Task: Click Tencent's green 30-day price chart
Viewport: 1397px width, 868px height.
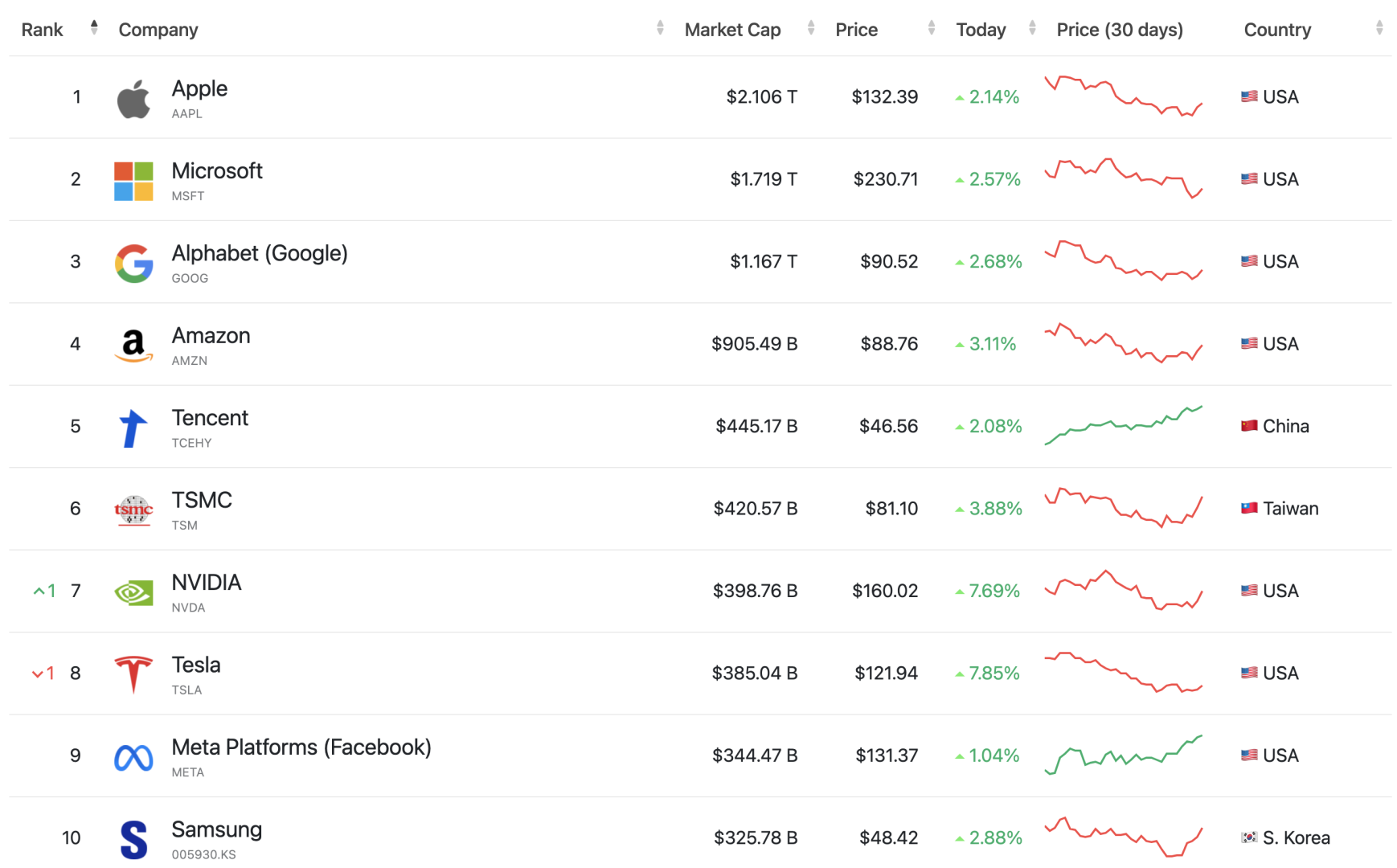Action: 1123,425
